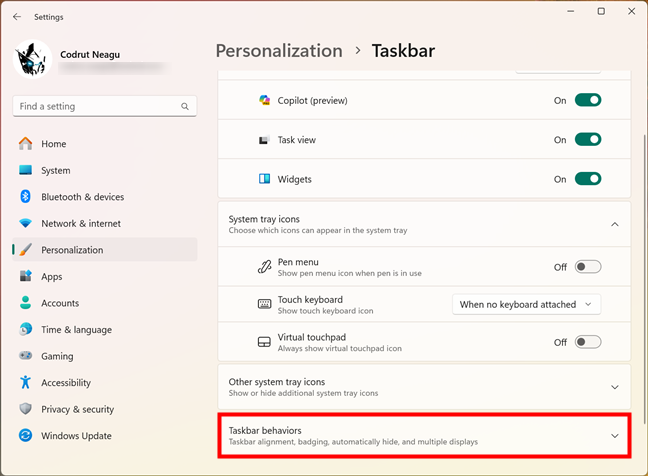Click the Time & language clock icon
This screenshot has height=476, width=648.
click(x=26, y=329)
